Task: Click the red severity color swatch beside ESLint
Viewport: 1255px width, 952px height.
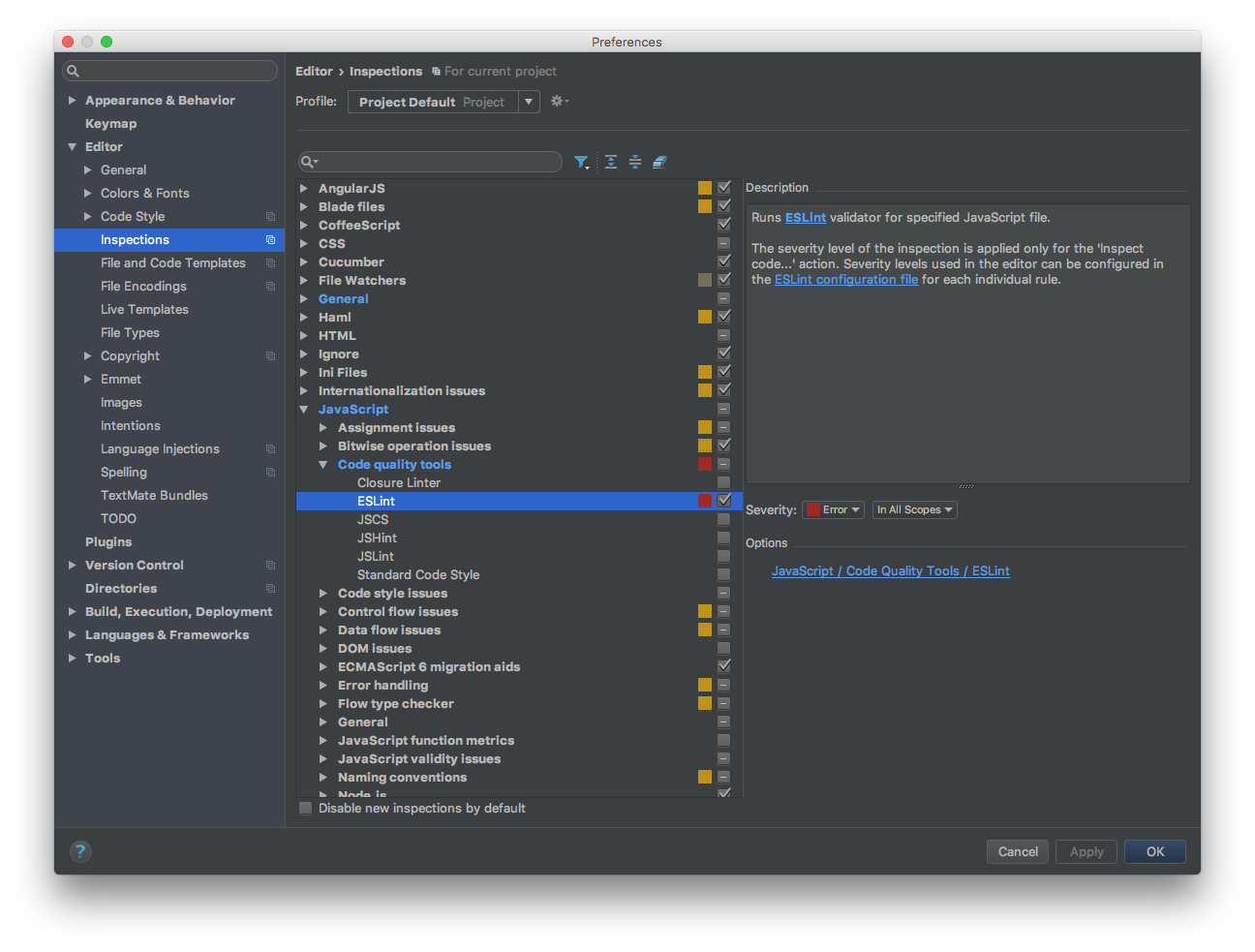Action: tap(704, 500)
